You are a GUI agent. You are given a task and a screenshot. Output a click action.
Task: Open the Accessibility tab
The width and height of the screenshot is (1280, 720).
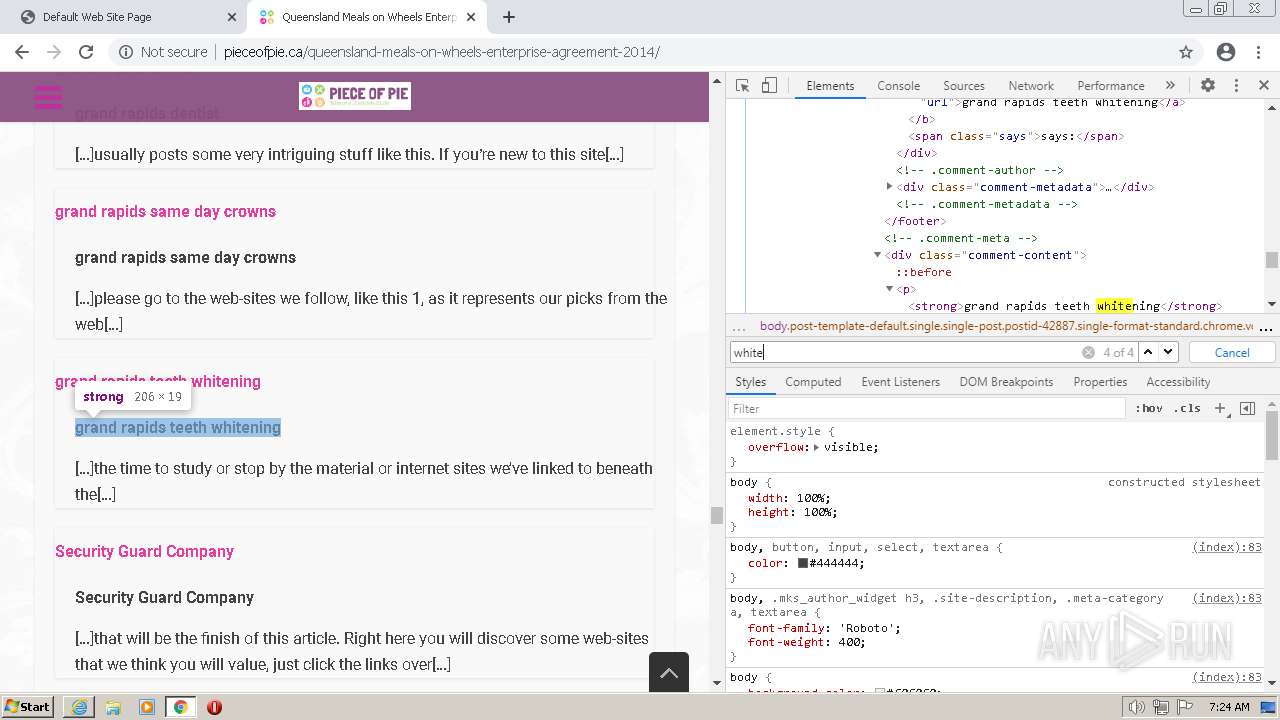(1178, 382)
